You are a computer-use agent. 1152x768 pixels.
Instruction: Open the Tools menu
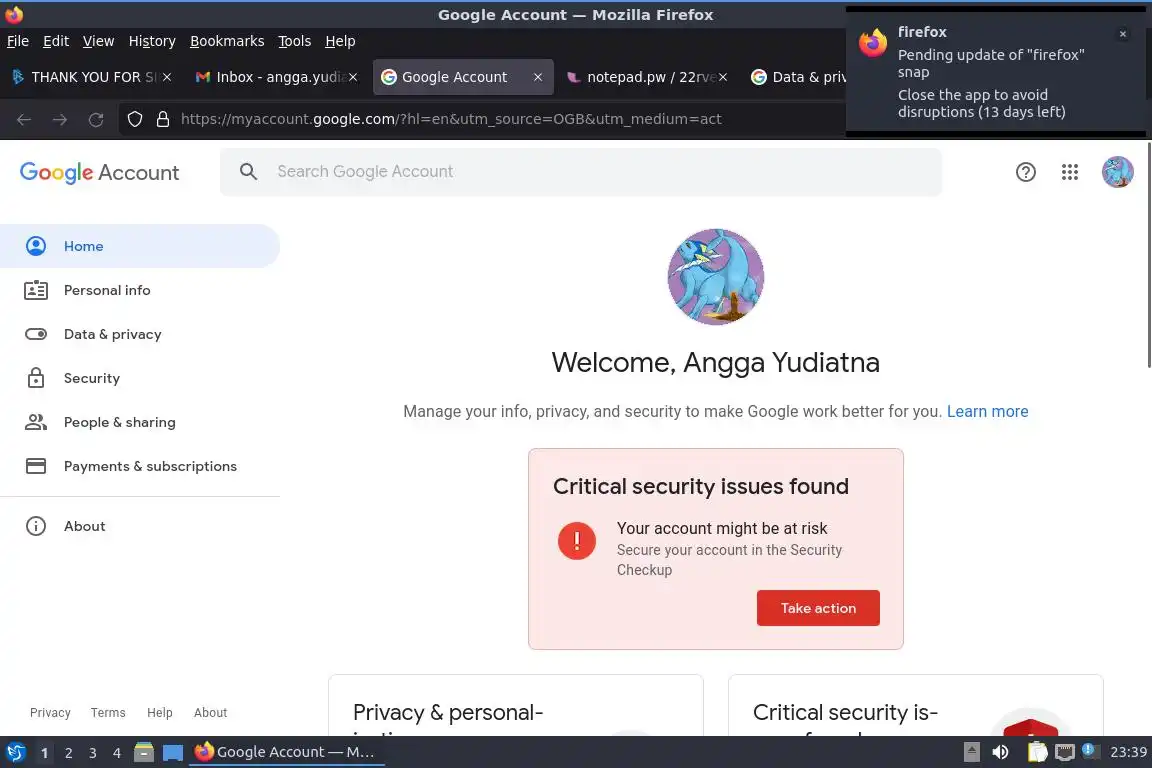pos(295,41)
